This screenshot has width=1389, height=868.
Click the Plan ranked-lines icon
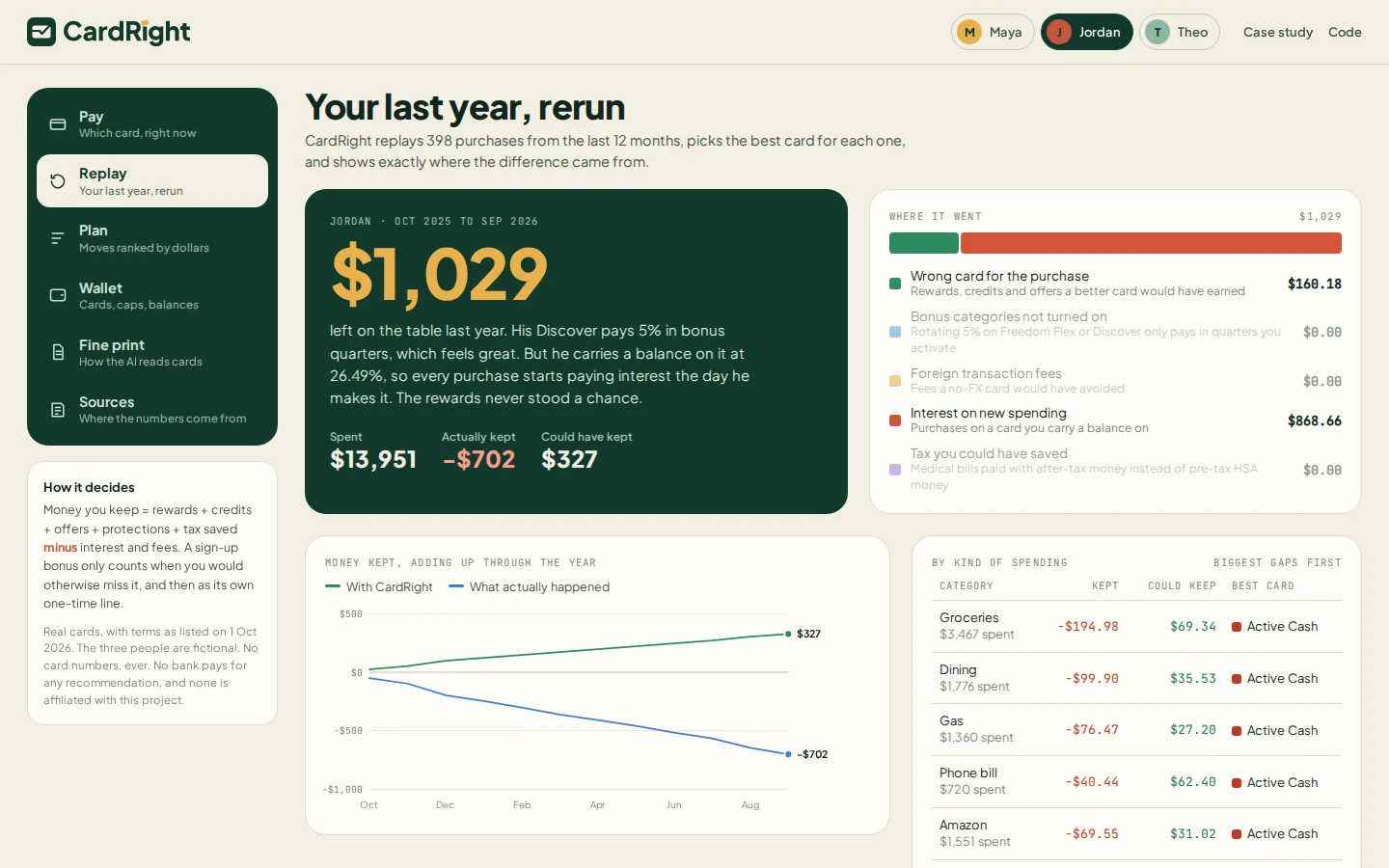pos(58,238)
